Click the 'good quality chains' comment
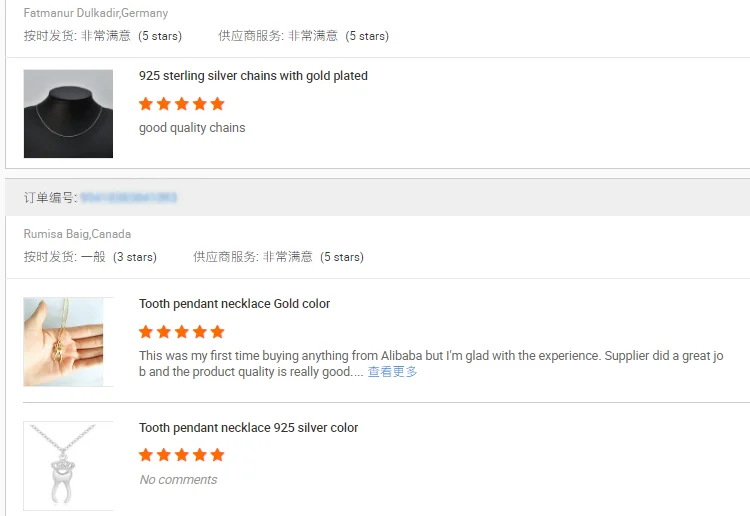This screenshot has height=516, width=750. [192, 128]
